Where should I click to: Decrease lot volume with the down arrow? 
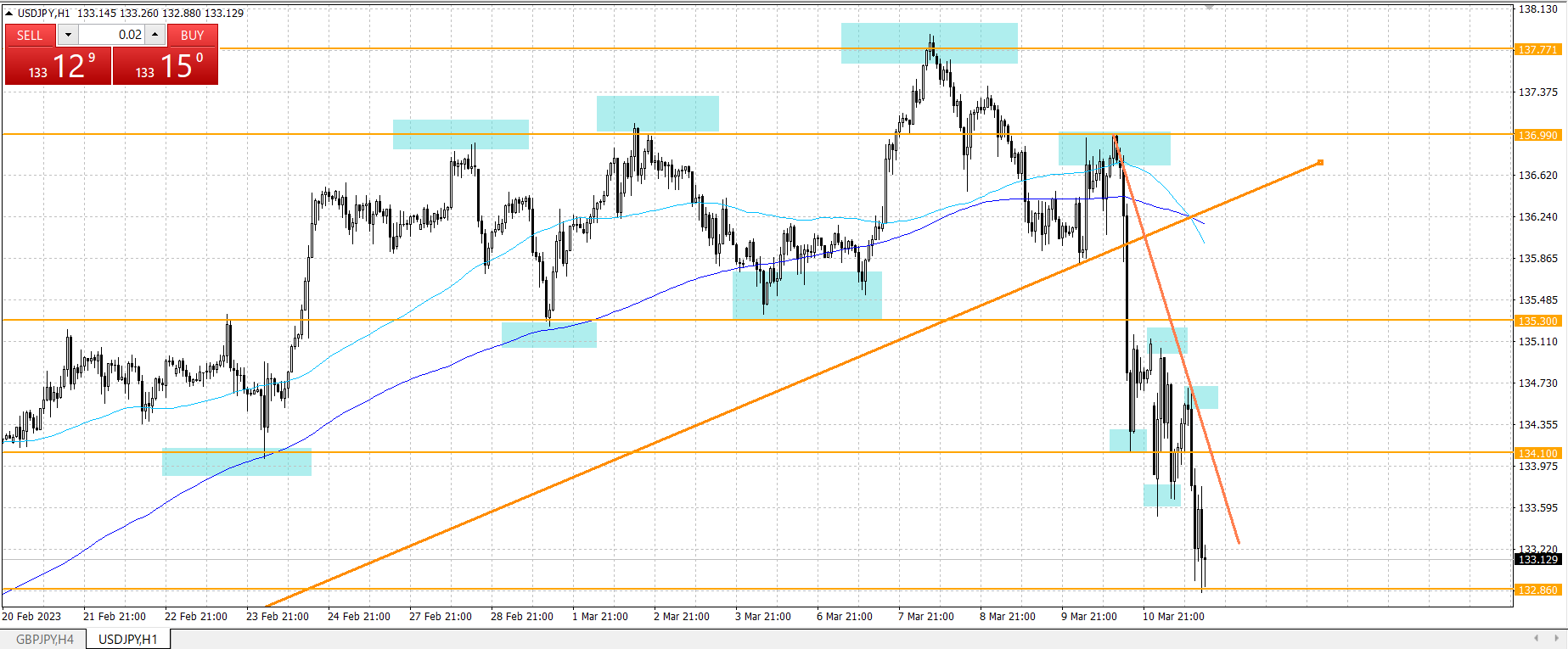pyautogui.click(x=68, y=35)
